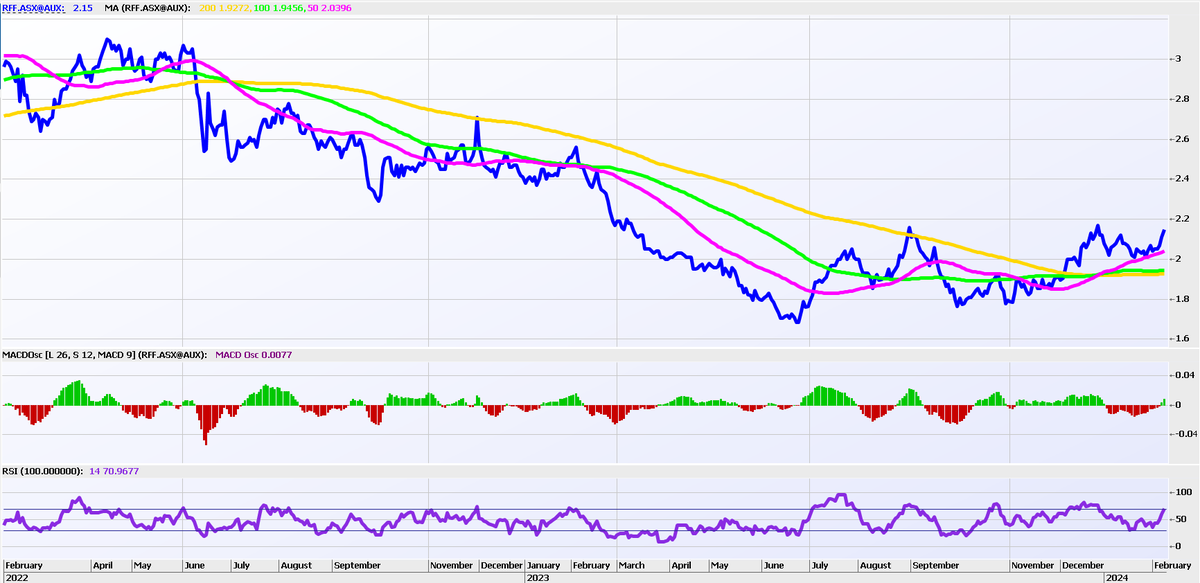Click the 2024 year label on the time axis
Image resolution: width=1200 pixels, height=583 pixels.
[x=1117, y=577]
